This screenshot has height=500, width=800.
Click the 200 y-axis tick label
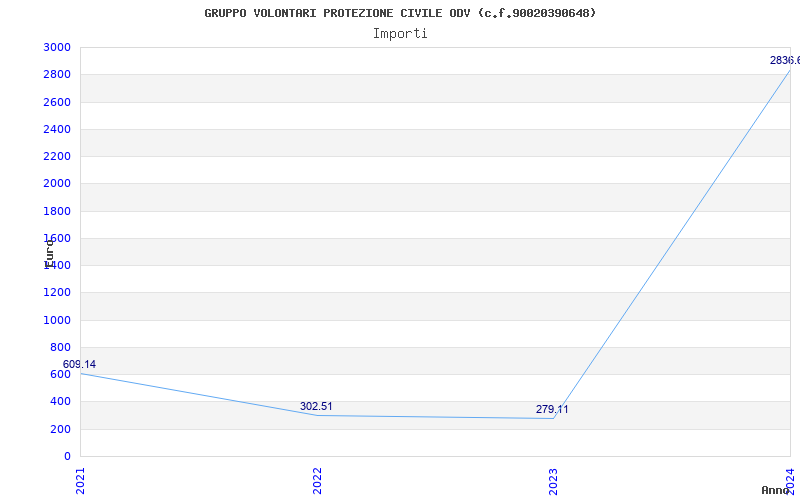tap(60, 429)
